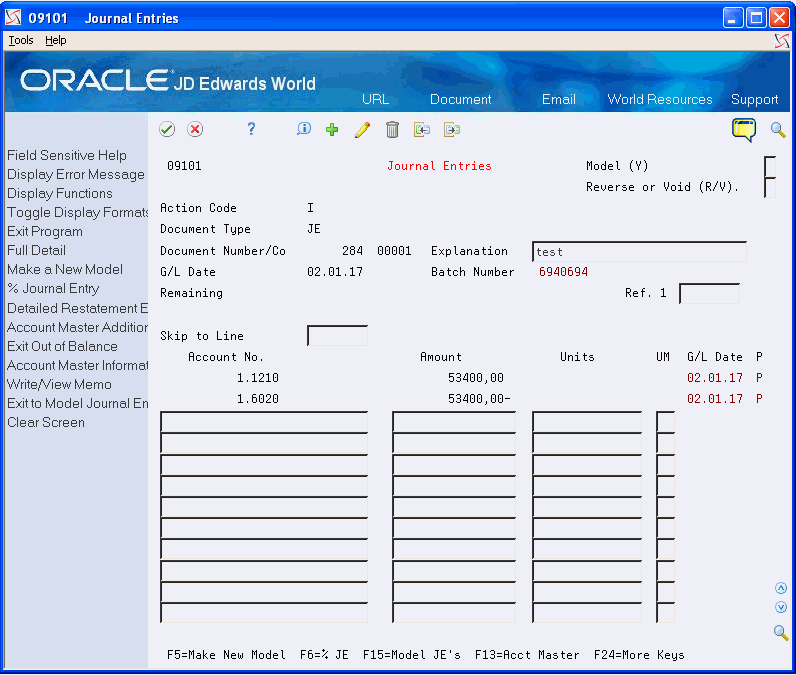Click the Reverse or Void input field
Screen dimensions: 796x675
[770, 187]
